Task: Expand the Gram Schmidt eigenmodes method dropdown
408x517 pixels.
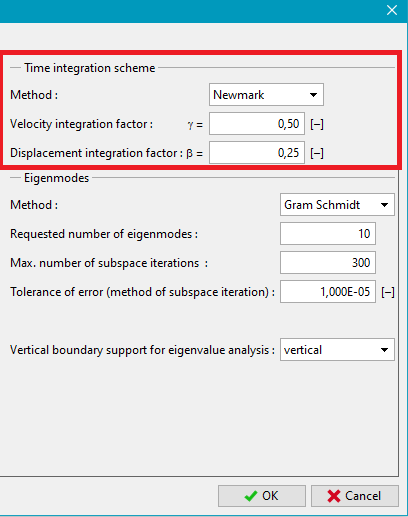Action: click(337, 205)
